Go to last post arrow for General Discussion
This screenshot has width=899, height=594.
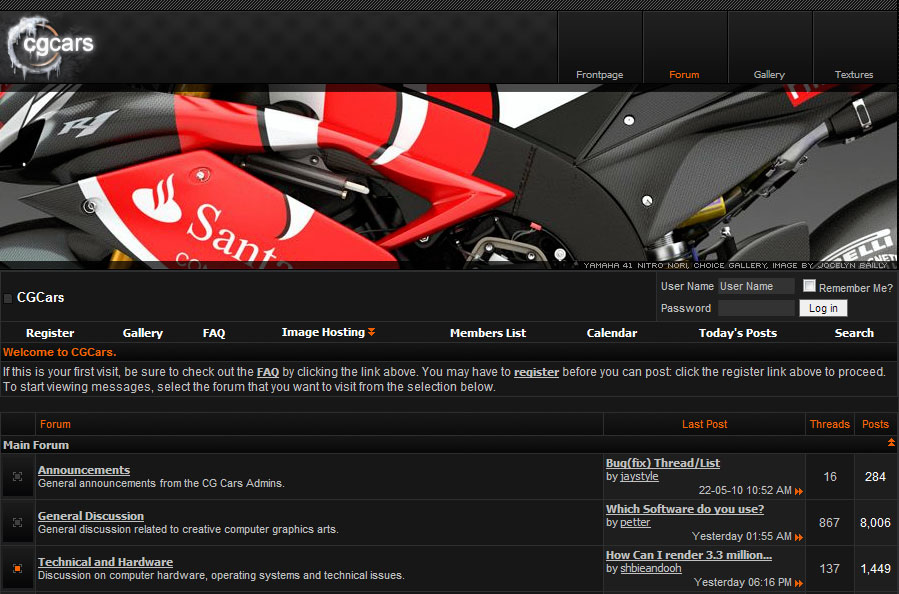799,537
